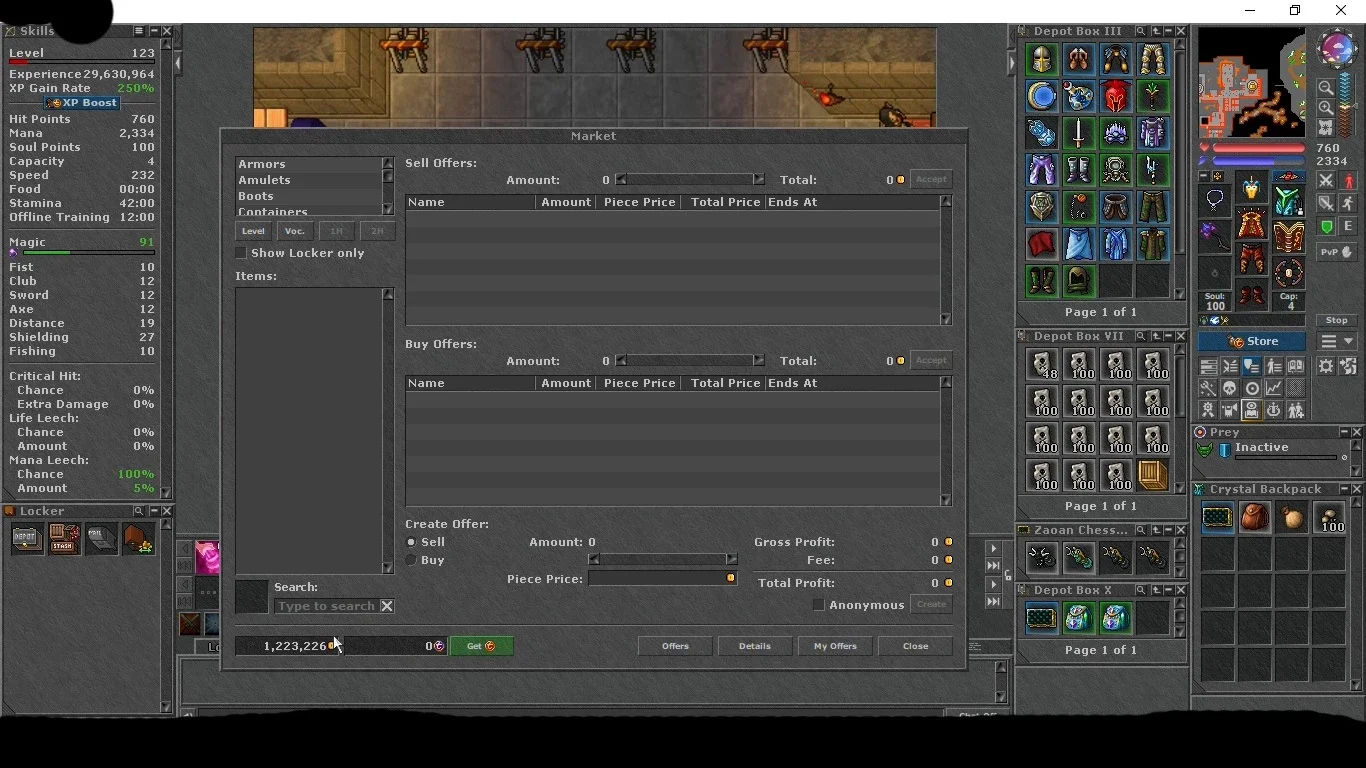Click the Voc. filter button
1366x768 pixels.
pyautogui.click(x=294, y=231)
